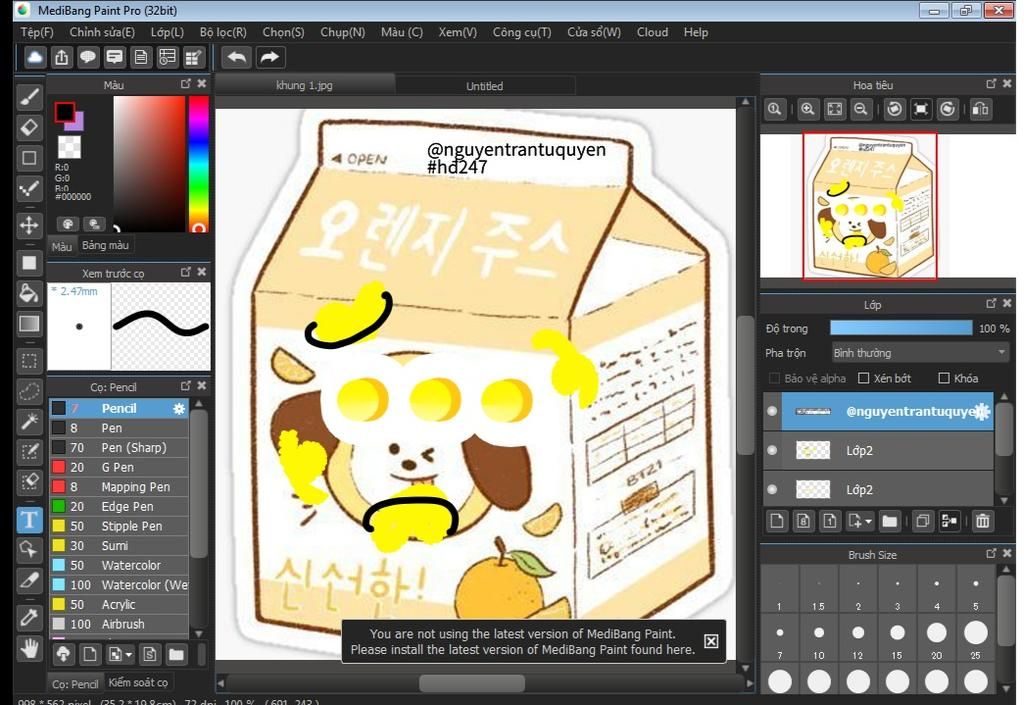Switch to Untitled tab
This screenshot has width=1024, height=705.
[485, 86]
